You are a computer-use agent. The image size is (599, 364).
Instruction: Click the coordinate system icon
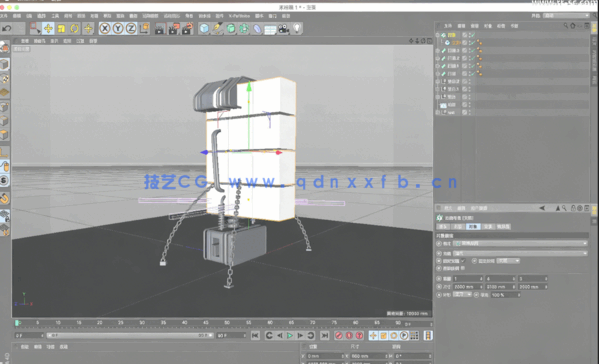(x=144, y=28)
